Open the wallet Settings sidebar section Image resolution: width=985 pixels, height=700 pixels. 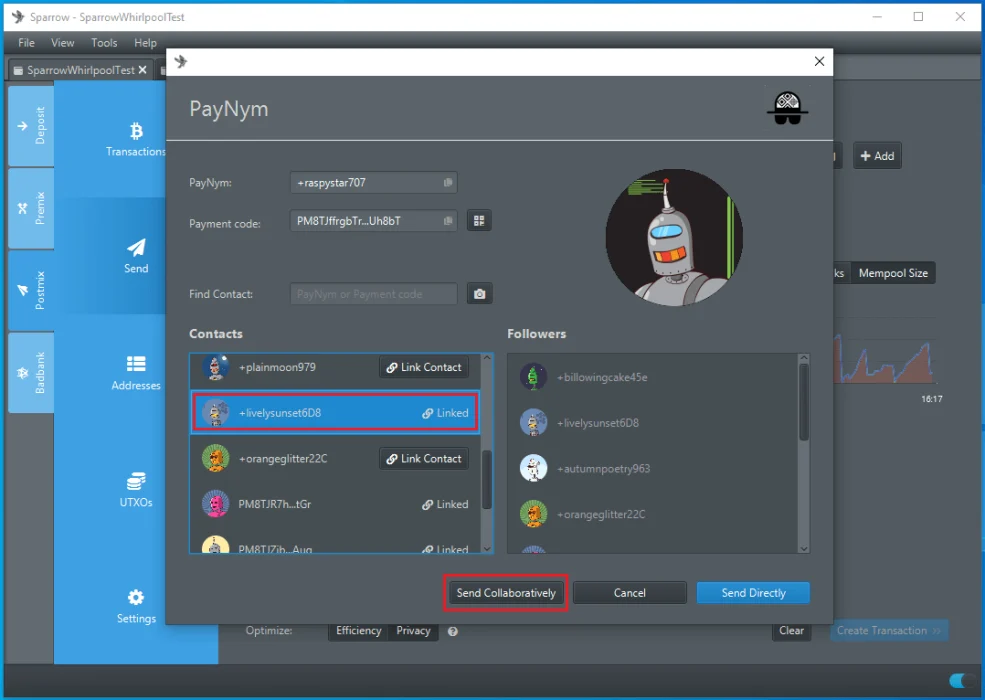point(136,606)
